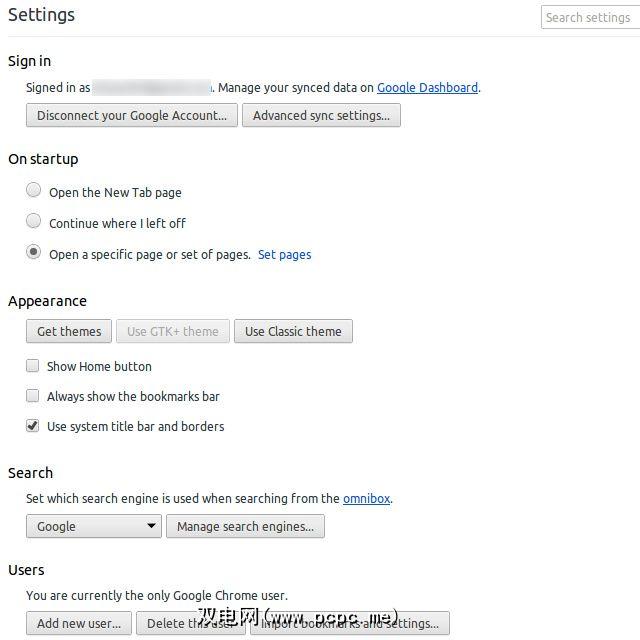Click Delete this user button
The image size is (640, 640).
[191, 623]
